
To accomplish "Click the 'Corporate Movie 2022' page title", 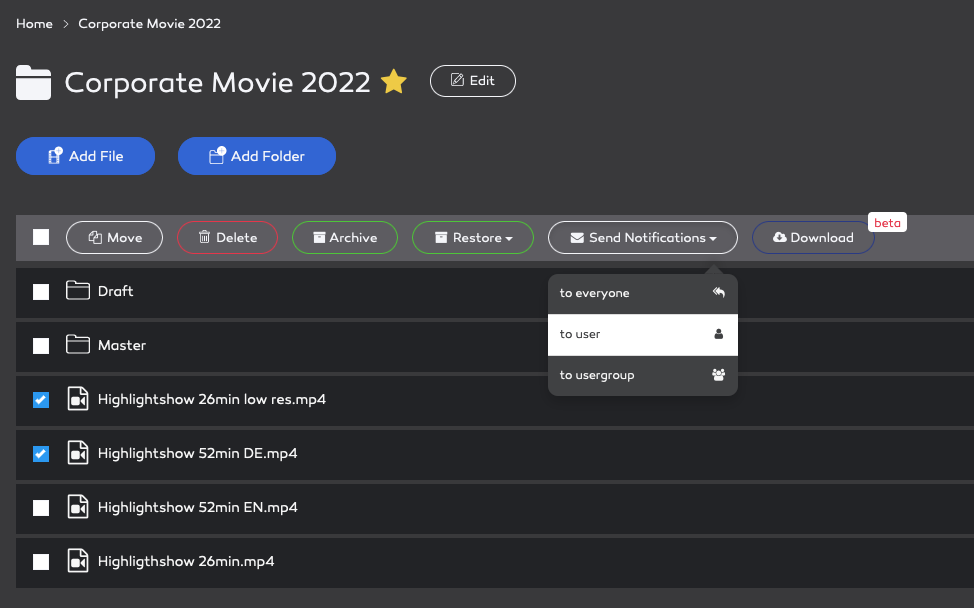I will click(217, 82).
